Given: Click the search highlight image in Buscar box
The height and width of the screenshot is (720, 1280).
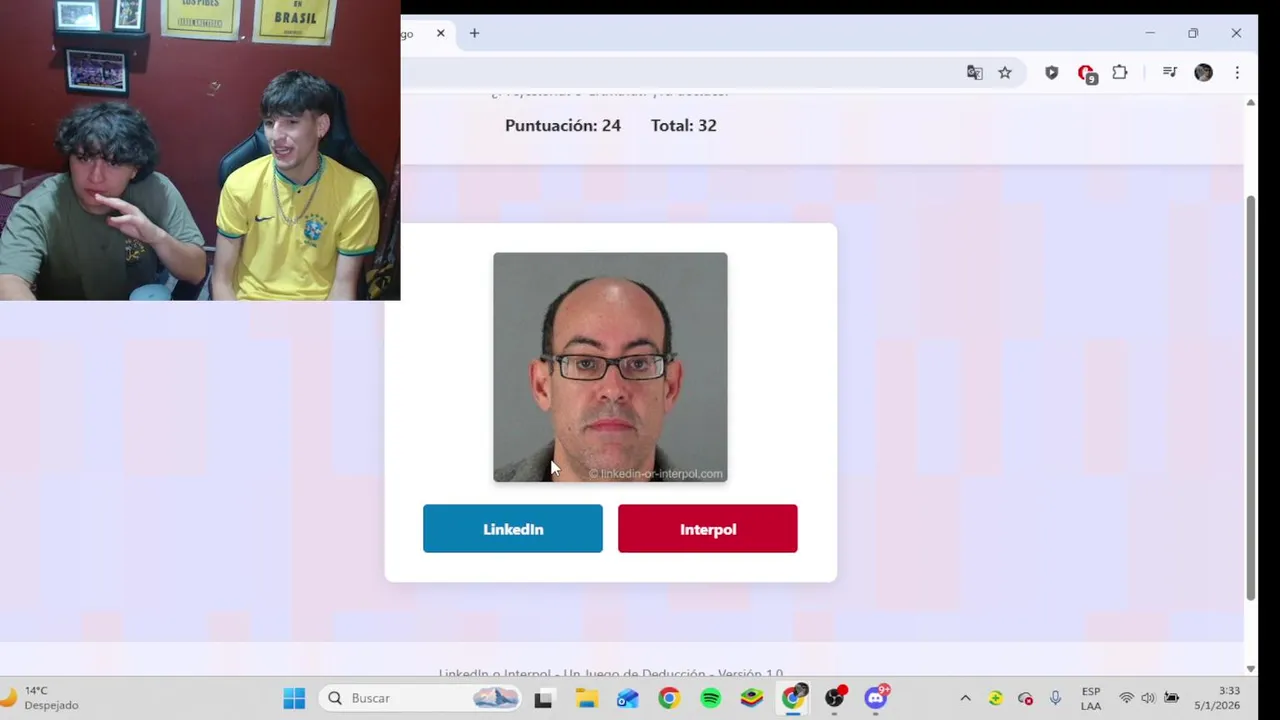Looking at the screenshot, I should pos(495,698).
